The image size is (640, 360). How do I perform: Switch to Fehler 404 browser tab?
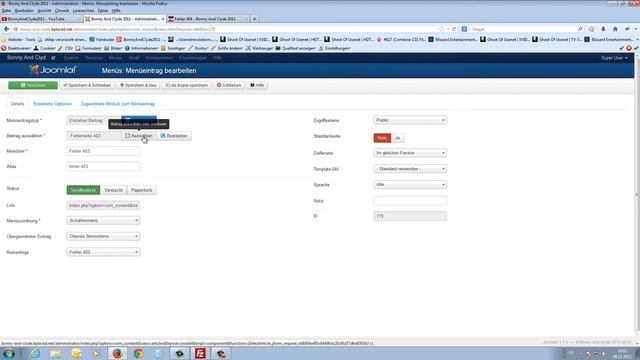pos(207,19)
